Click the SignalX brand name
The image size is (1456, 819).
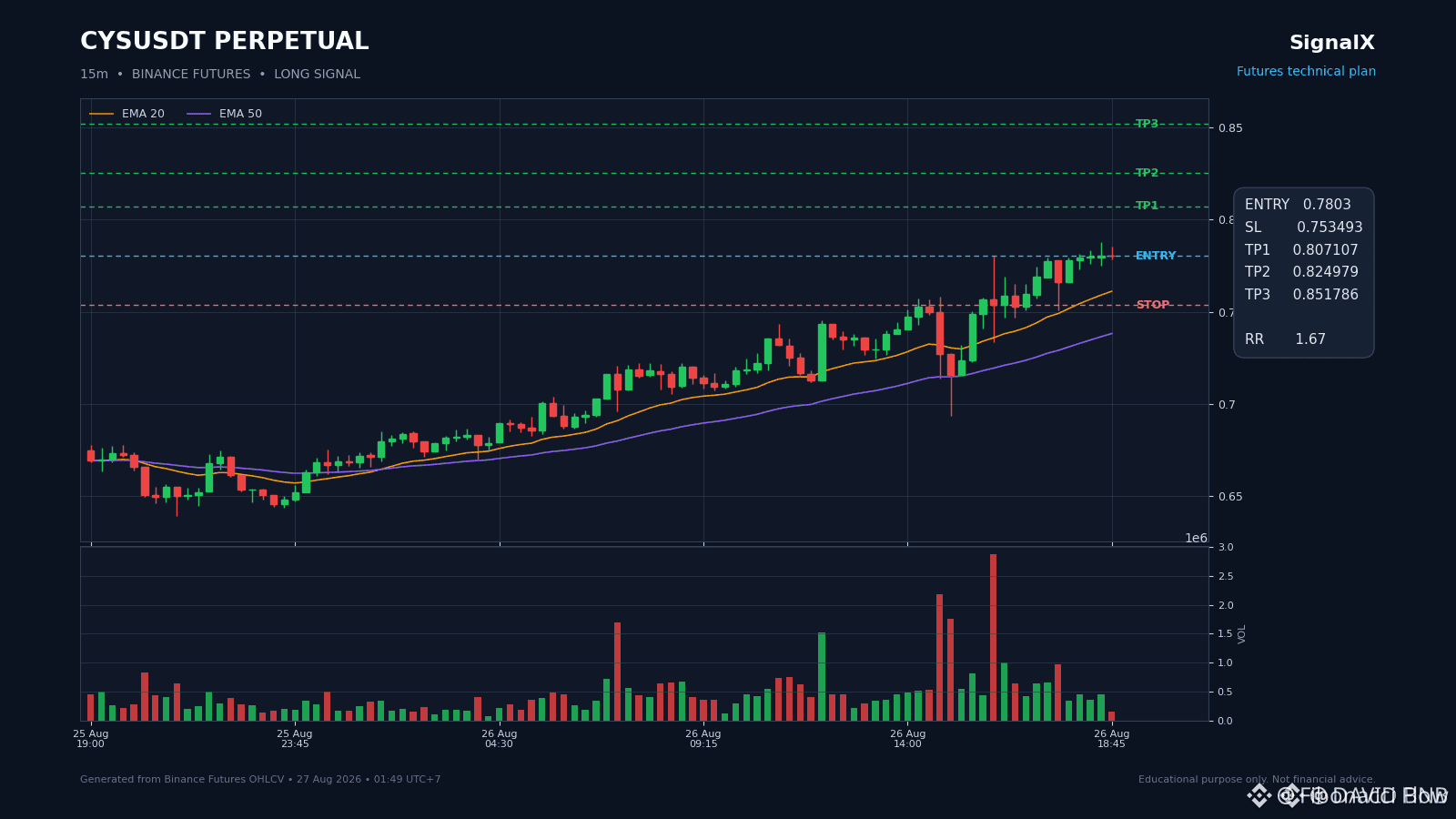pyautogui.click(x=1332, y=43)
